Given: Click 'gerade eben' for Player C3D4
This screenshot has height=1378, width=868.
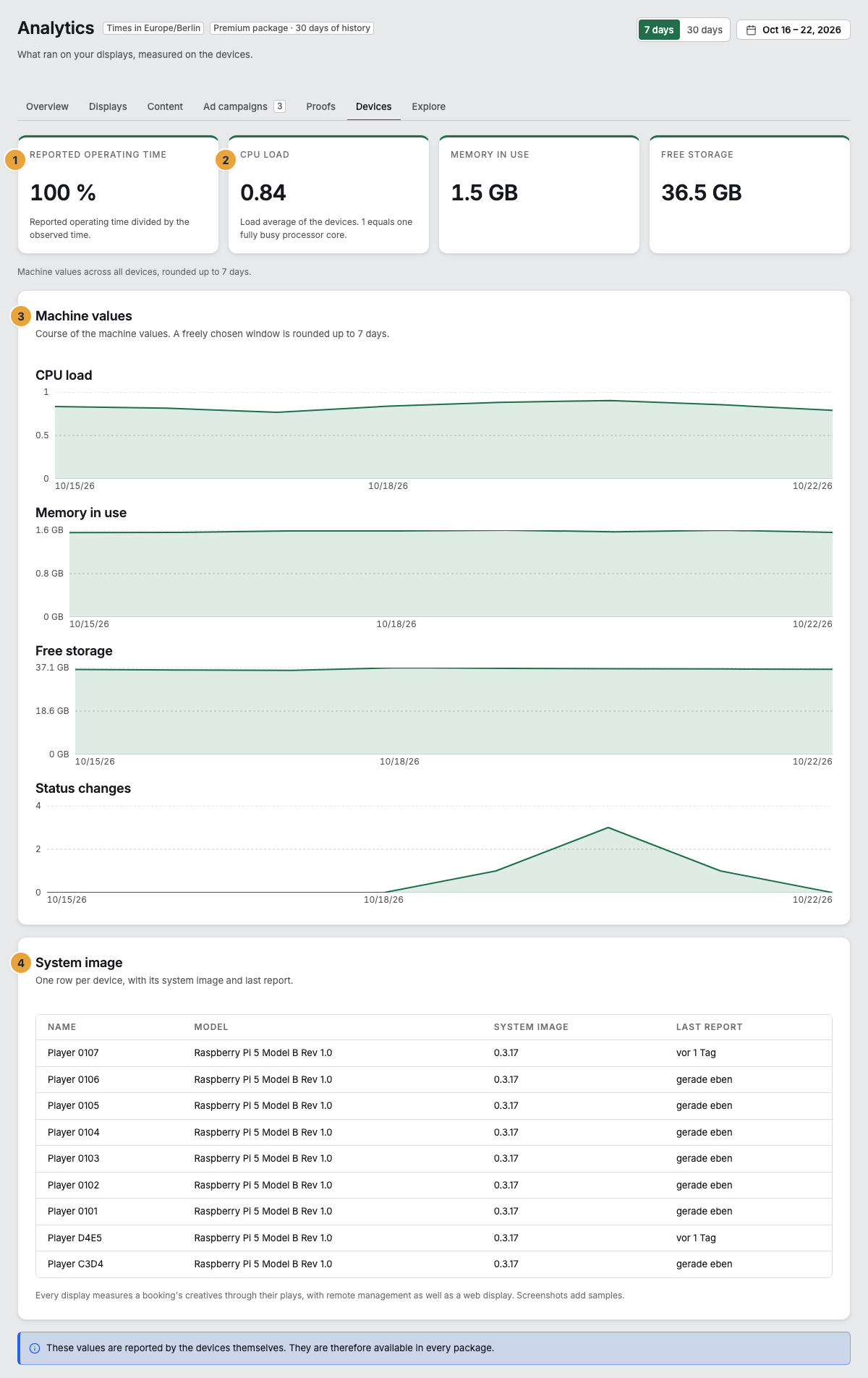Looking at the screenshot, I should [x=705, y=1264].
